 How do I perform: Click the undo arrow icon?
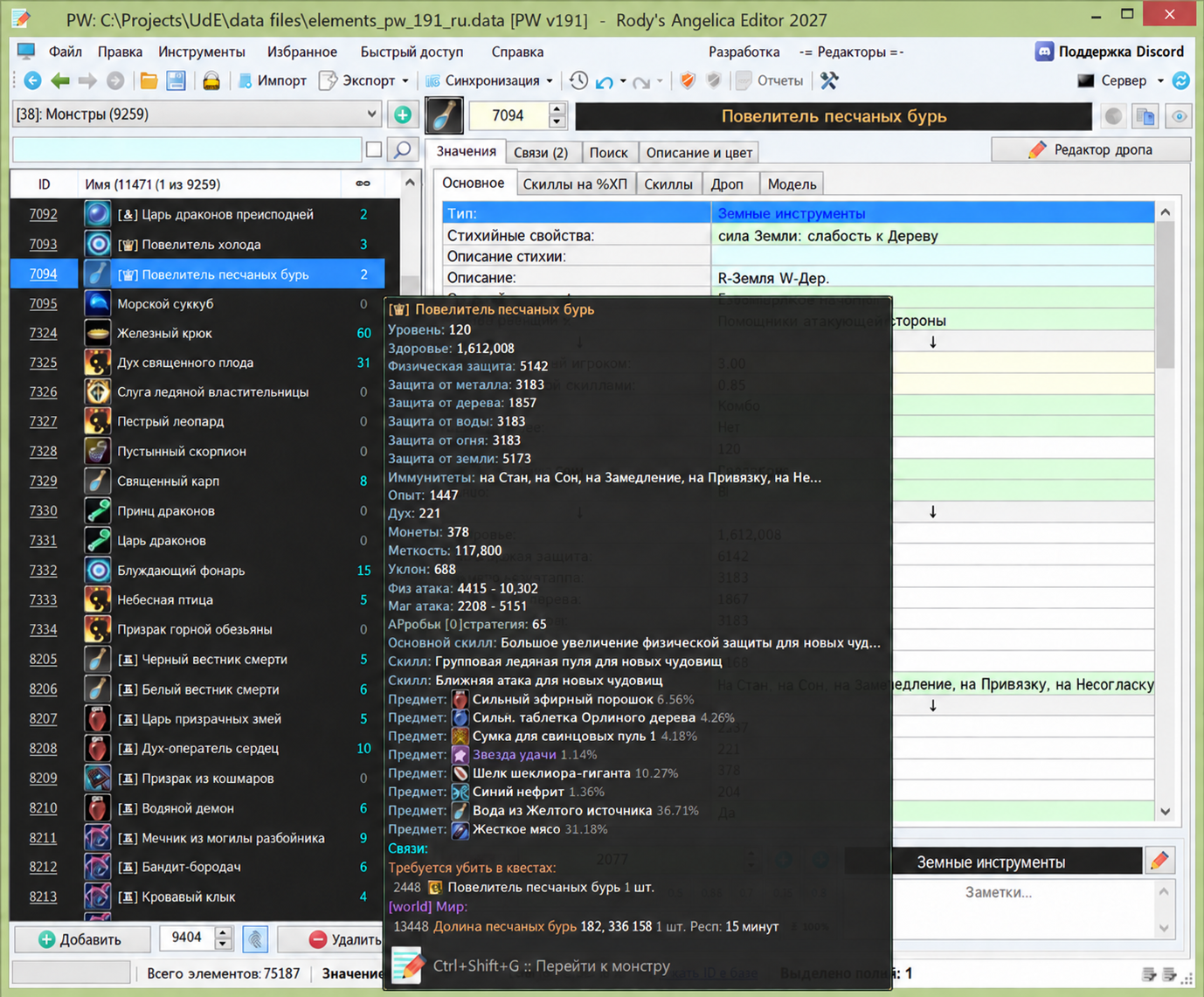[605, 81]
